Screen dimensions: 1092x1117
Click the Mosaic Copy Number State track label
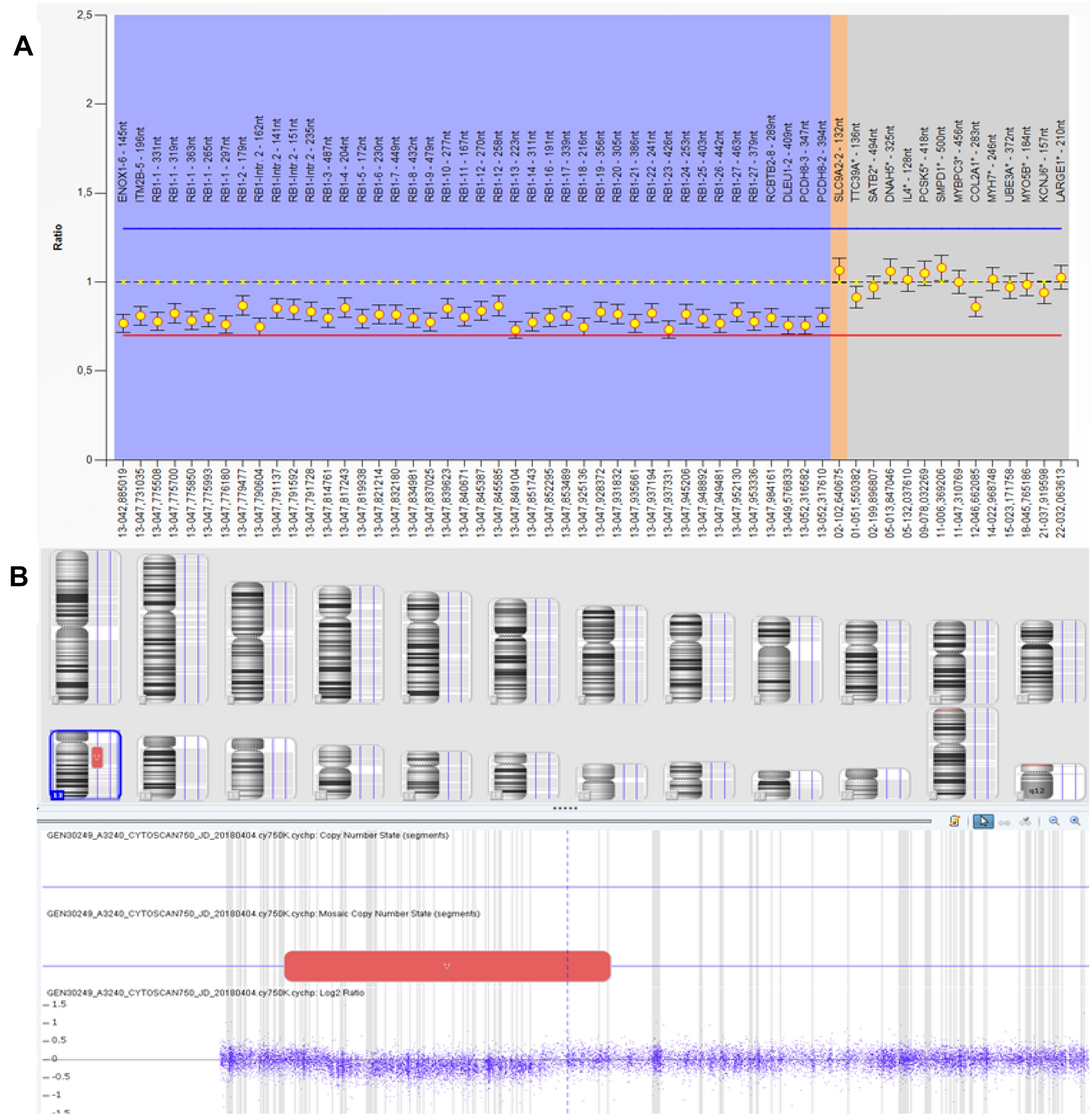pyautogui.click(x=263, y=914)
